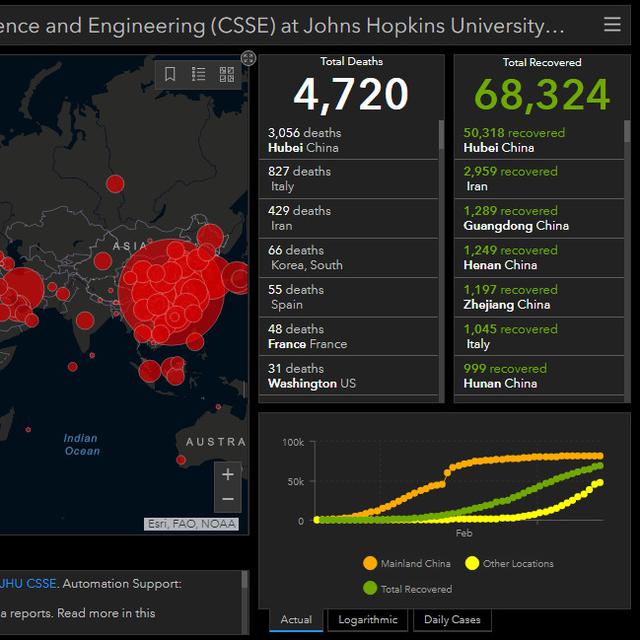
Task: Click the Total Recovered 68,324 figure
Action: tap(542, 95)
